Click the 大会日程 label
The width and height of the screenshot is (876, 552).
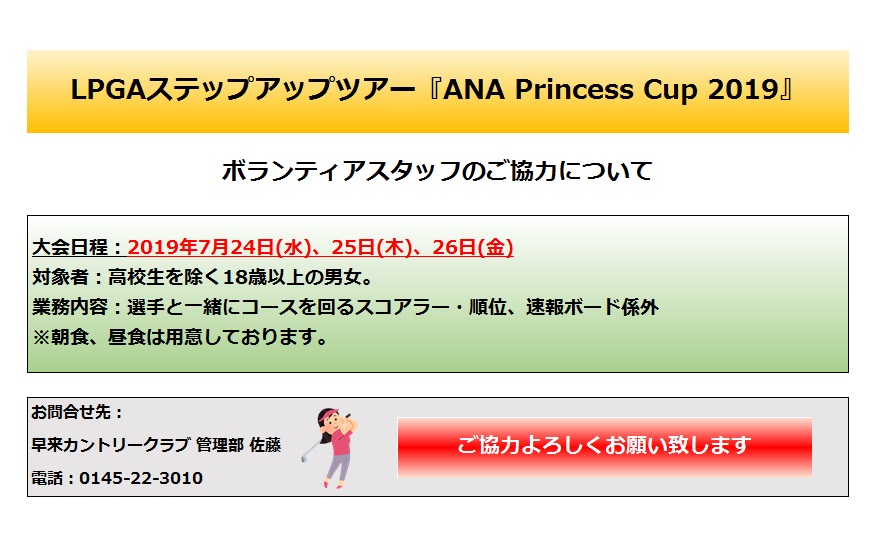pos(72,247)
